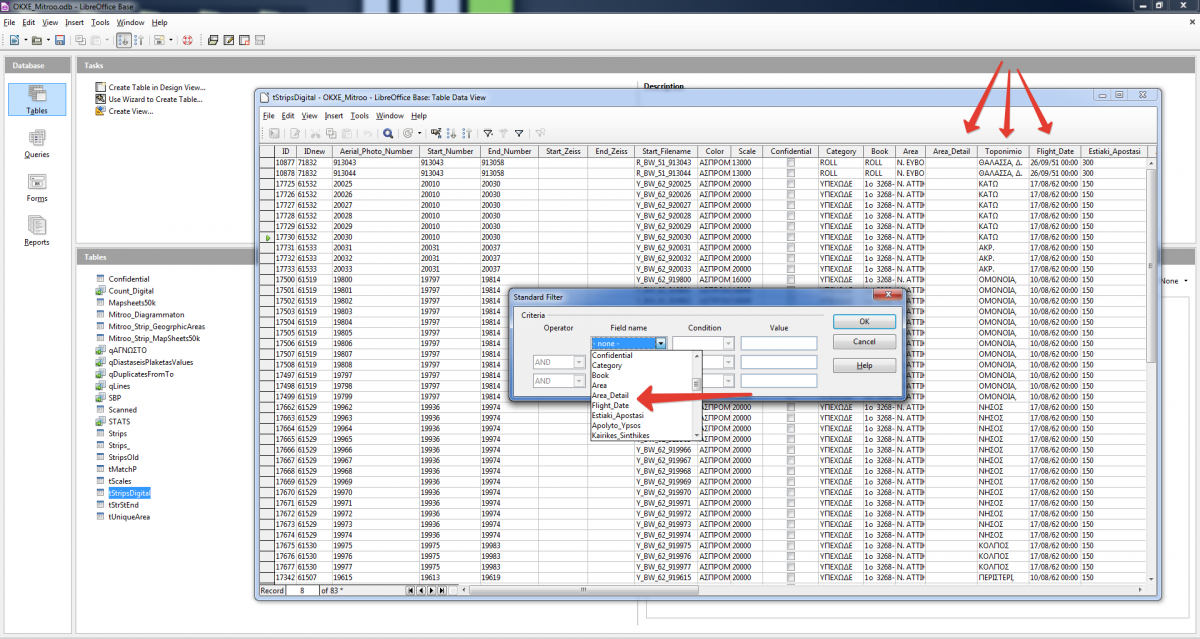Tick Confidential checkbox in row ID 17670

tap(791, 492)
